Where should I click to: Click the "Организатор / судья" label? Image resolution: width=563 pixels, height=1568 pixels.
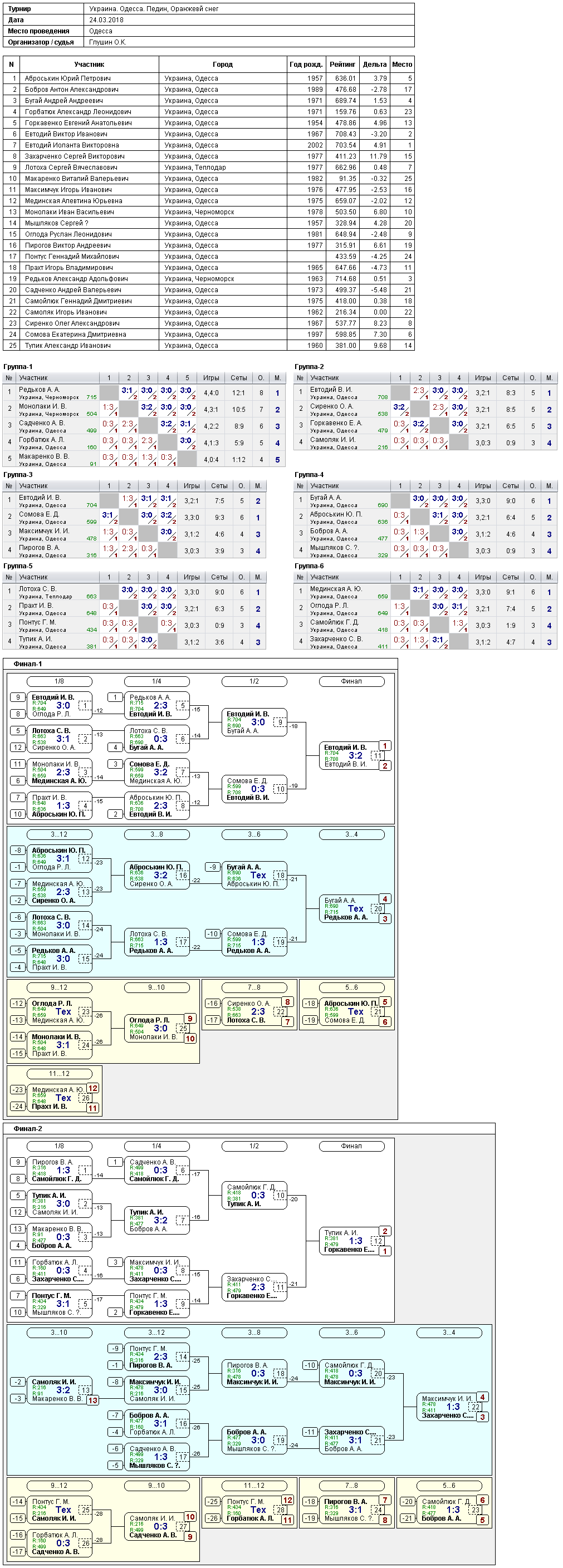pos(41,42)
